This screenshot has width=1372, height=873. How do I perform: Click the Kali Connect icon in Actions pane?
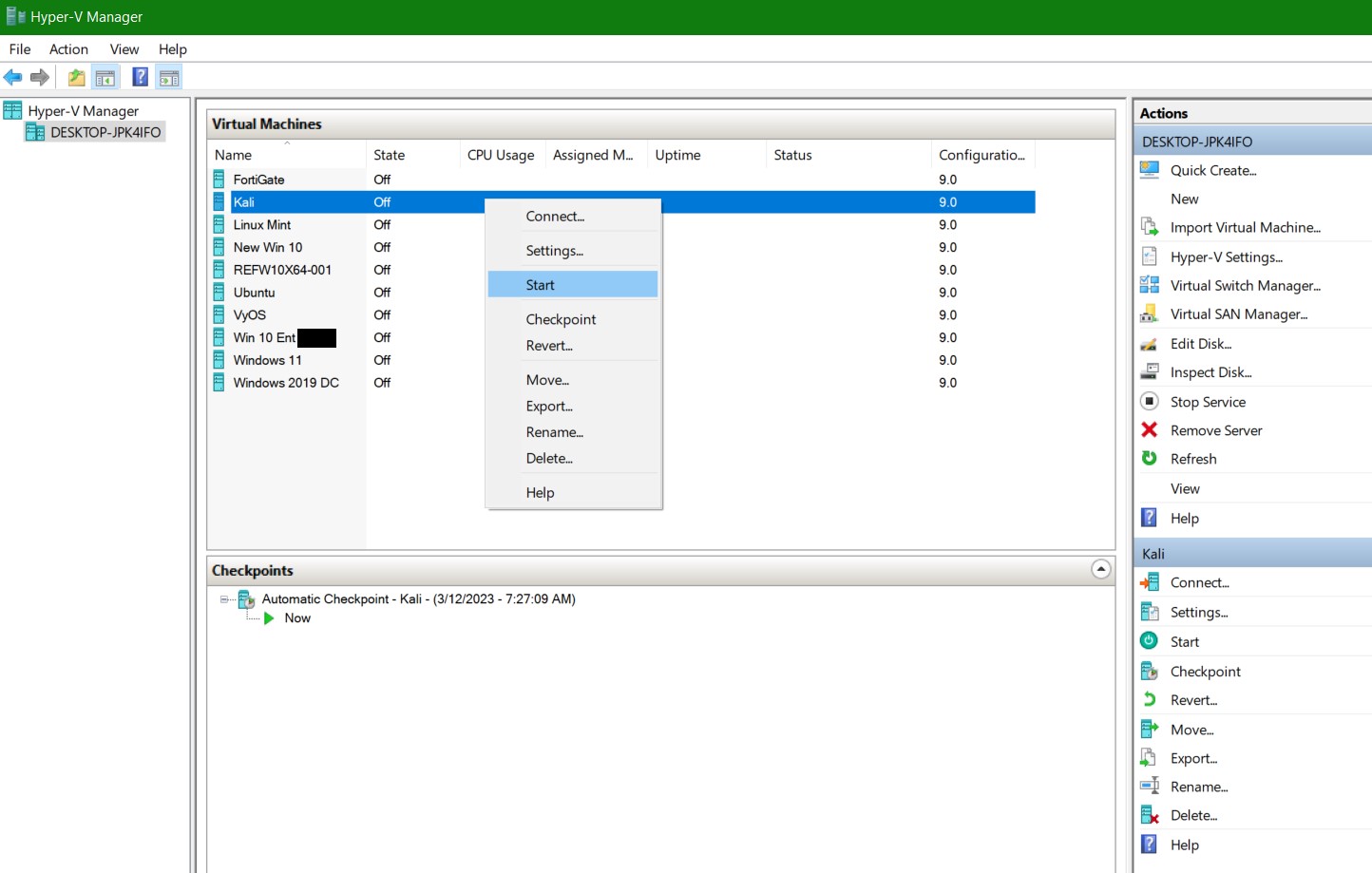pyautogui.click(x=1150, y=582)
